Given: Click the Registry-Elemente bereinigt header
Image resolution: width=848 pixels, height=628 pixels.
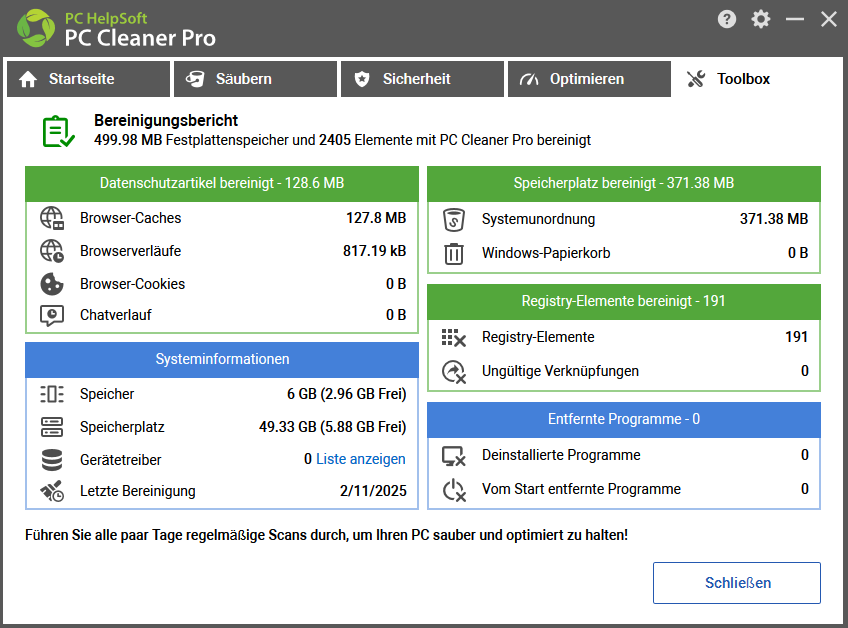Looking at the screenshot, I should (624, 301).
